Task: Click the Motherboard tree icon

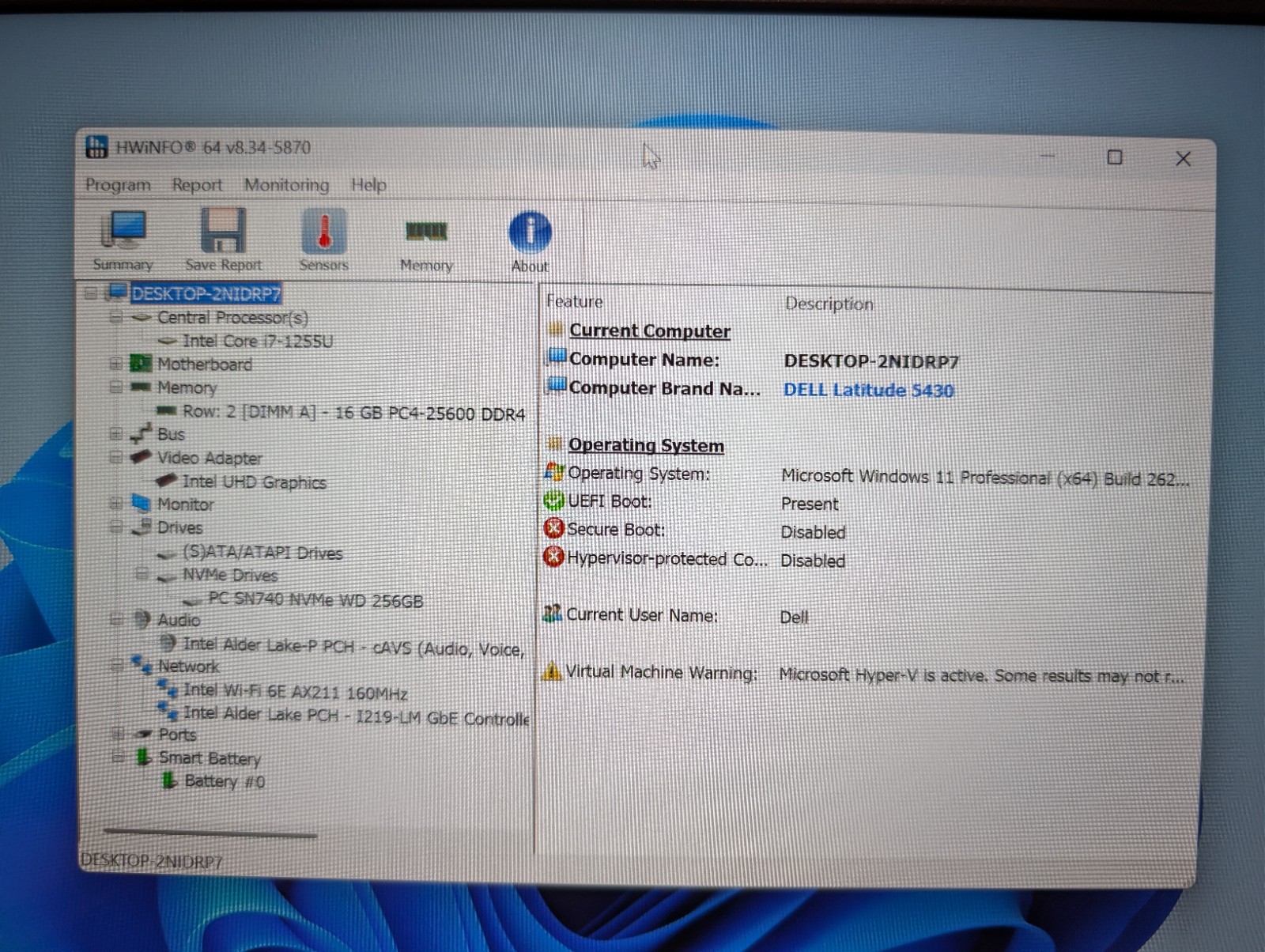Action: tap(141, 363)
